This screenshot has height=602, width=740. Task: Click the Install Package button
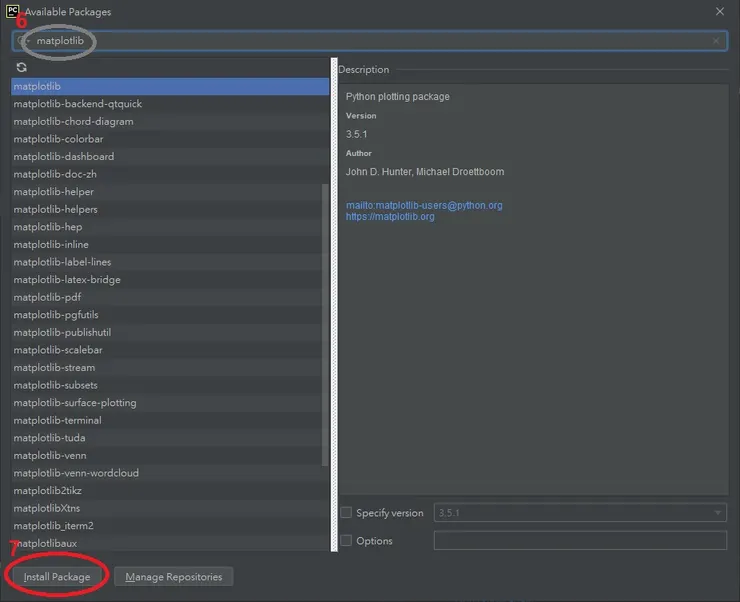[x=57, y=577]
